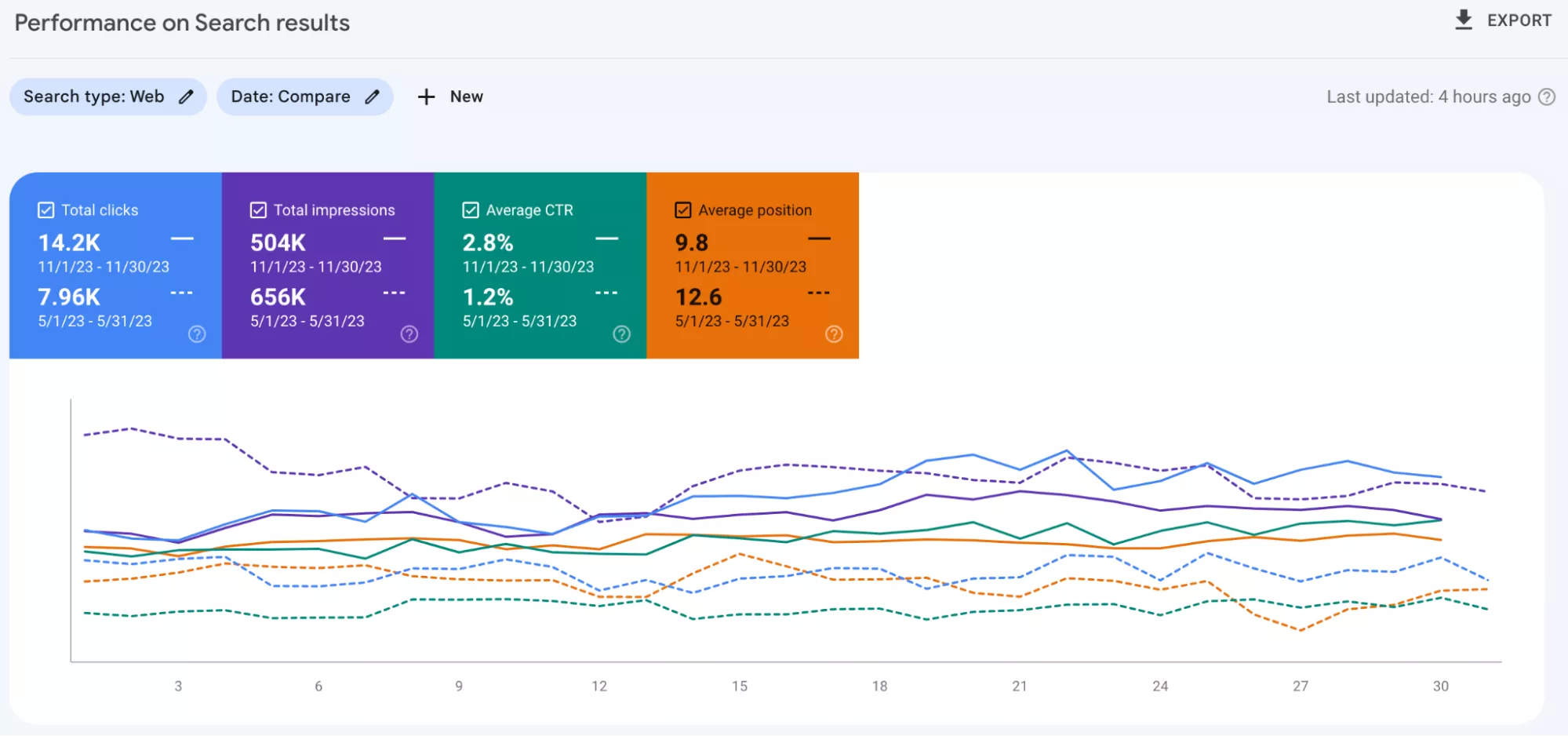Toggle the Total impressions checkbox
The width and height of the screenshot is (1568, 736).
point(258,210)
